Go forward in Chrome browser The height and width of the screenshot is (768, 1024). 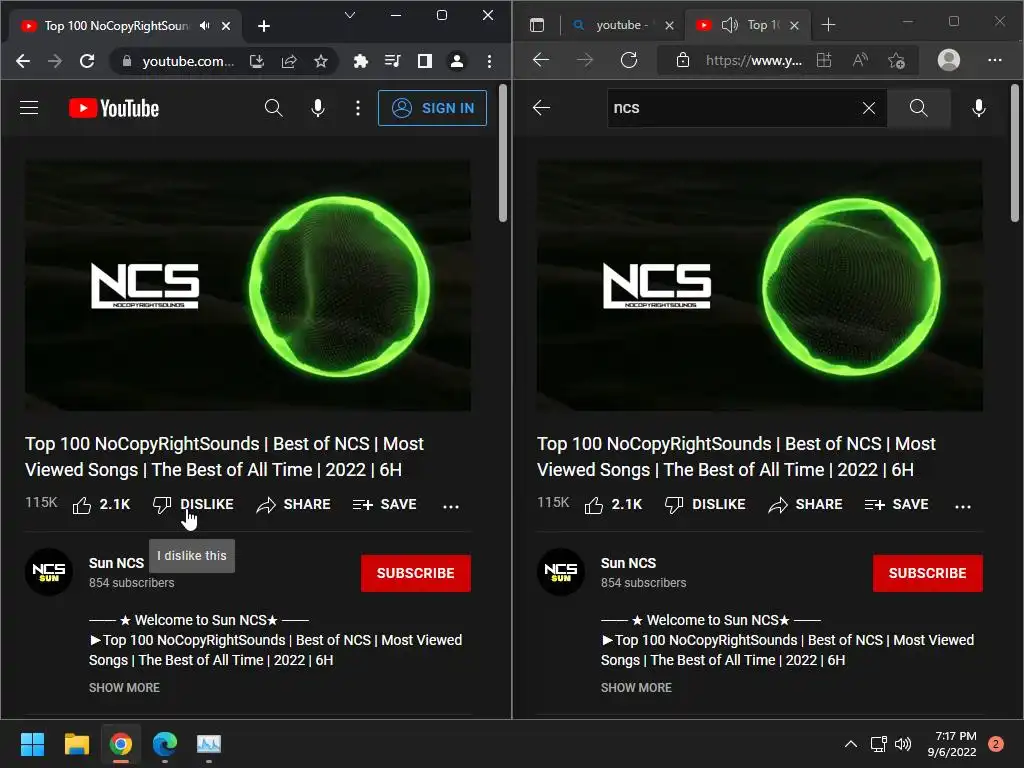[x=55, y=61]
